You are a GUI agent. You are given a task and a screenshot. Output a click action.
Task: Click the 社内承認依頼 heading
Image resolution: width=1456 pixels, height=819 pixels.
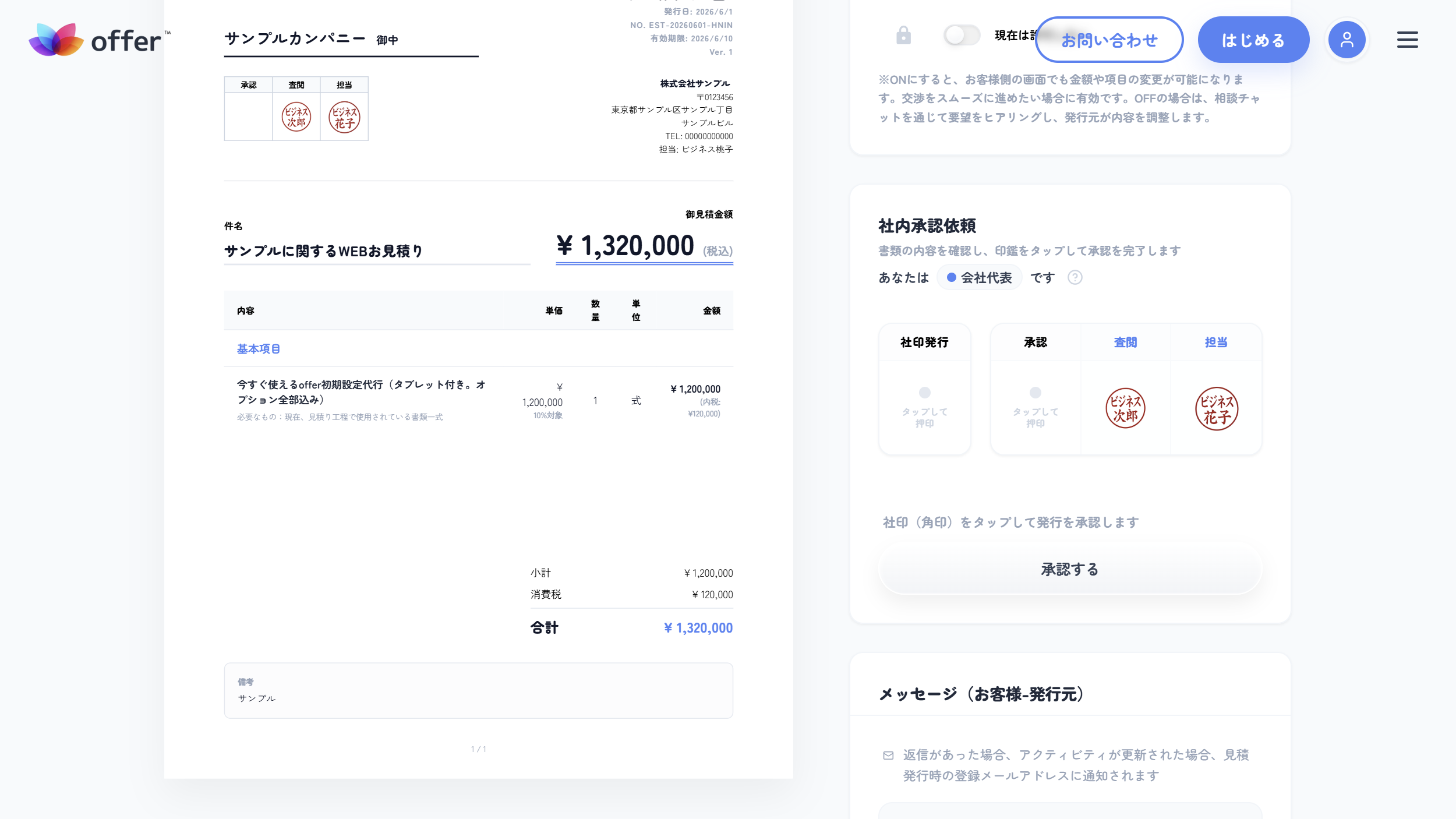tap(927, 226)
